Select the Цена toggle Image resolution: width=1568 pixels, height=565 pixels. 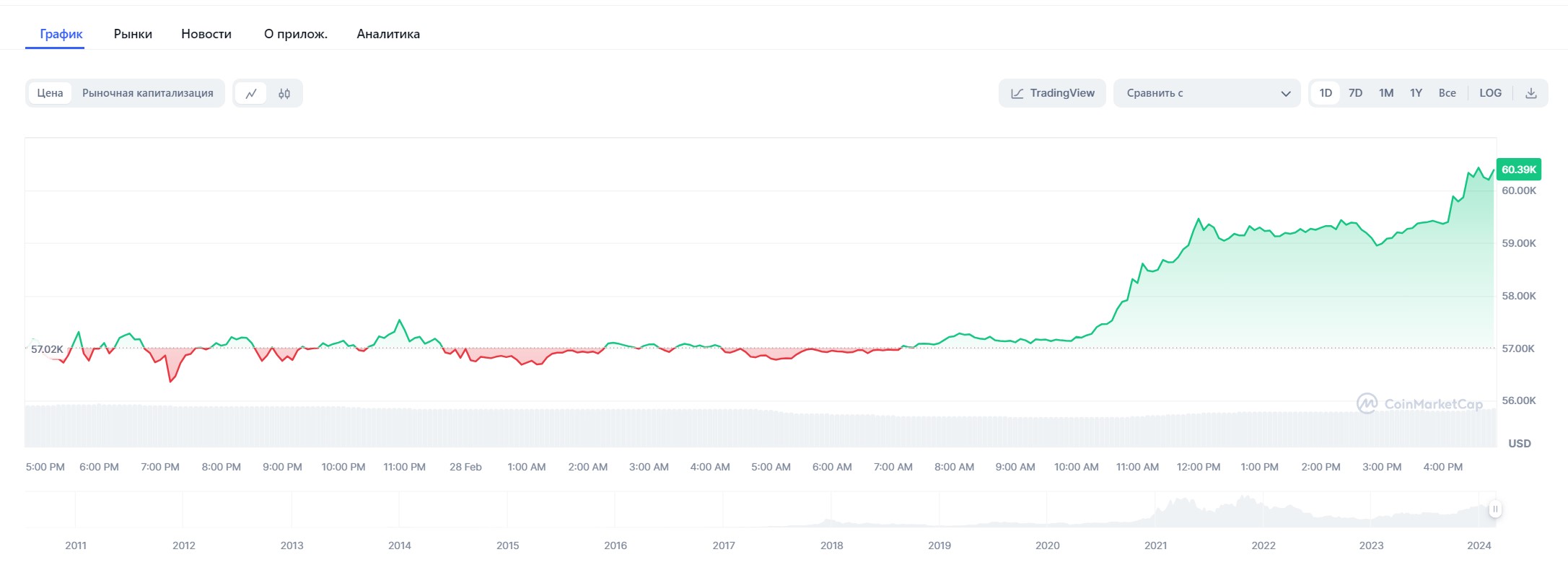(50, 93)
